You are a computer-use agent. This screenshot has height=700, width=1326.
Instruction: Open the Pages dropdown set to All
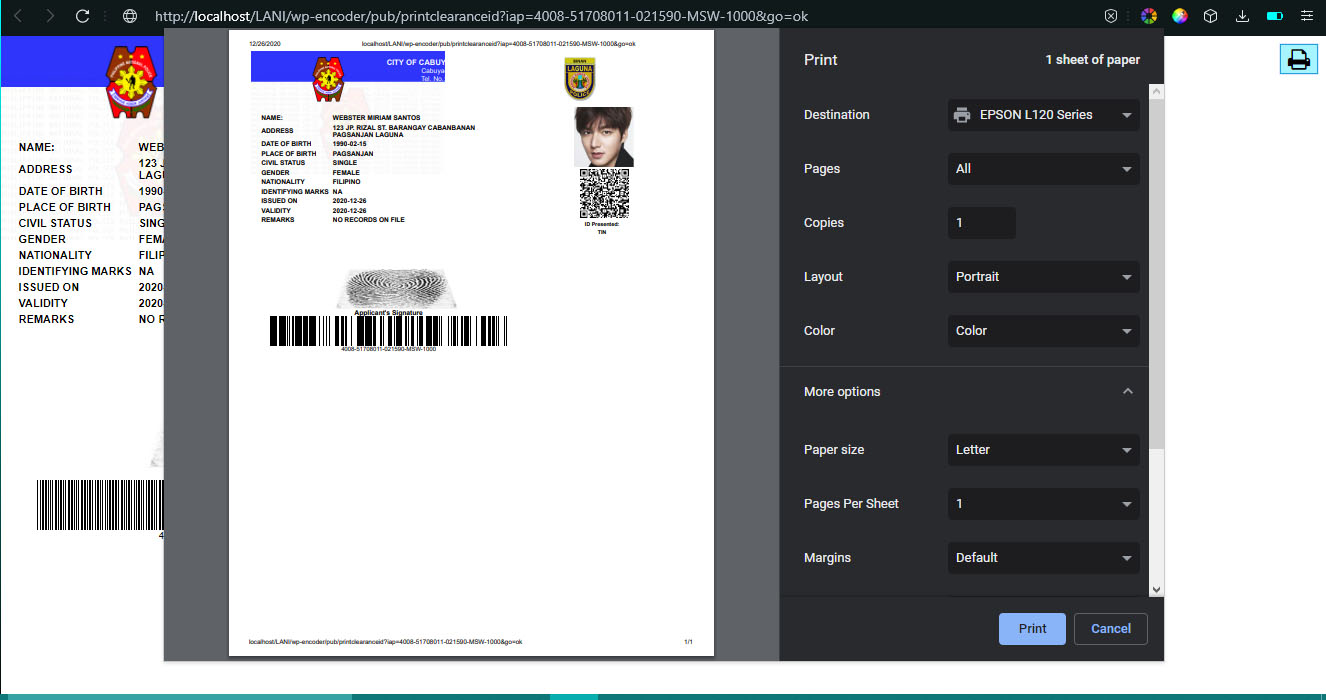tap(1043, 169)
